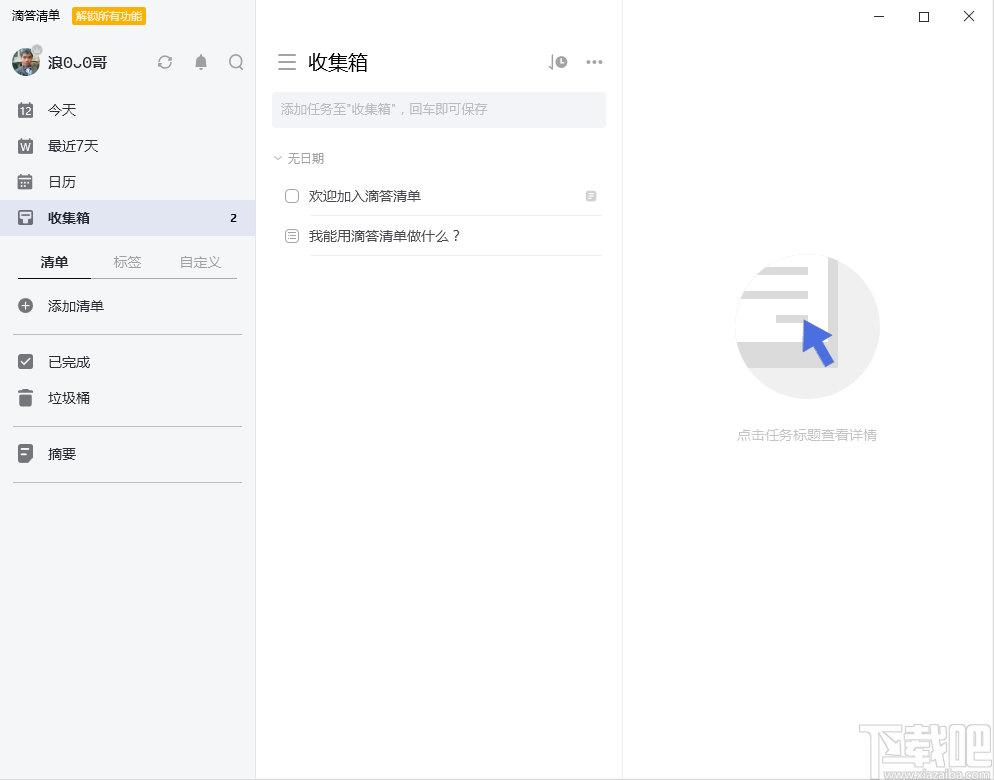Screen dimensions: 994x780
Task: Open the 今天 smart list
Action: (60, 110)
